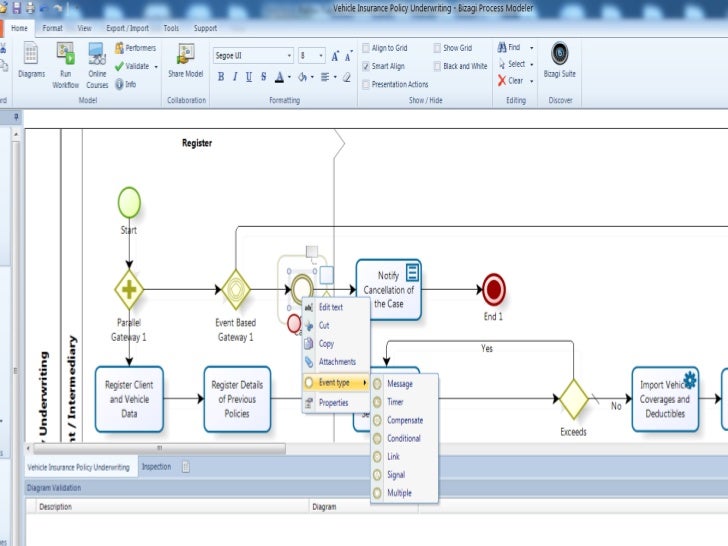The height and width of the screenshot is (546, 728).
Task: Select the Register Client and Vehicle Data task
Action: (129, 399)
